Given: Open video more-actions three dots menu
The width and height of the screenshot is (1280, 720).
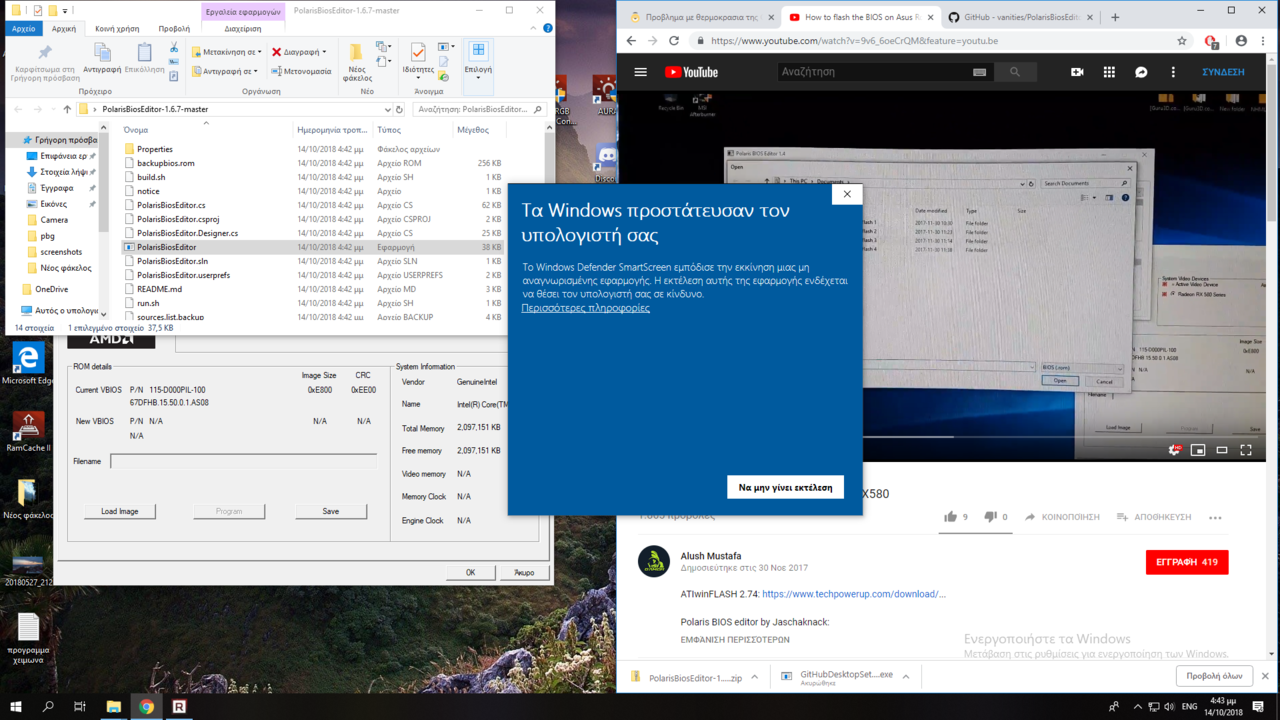Looking at the screenshot, I should tap(1215, 517).
